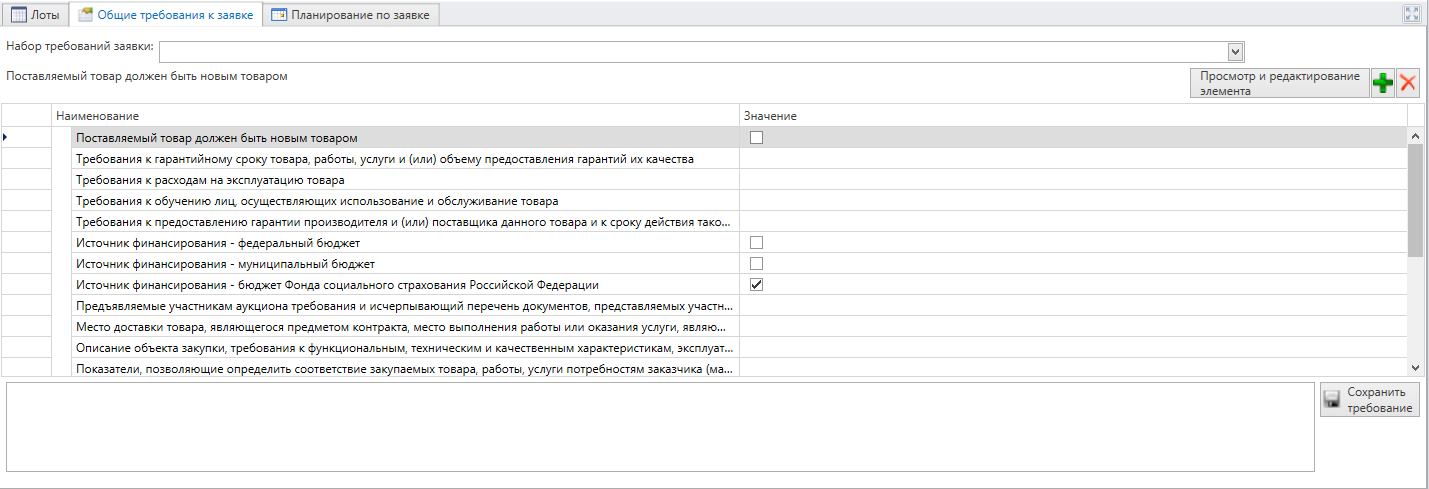Click the grid scrollbar down arrow
Screen dimensions: 1429x489
(x=1415, y=368)
